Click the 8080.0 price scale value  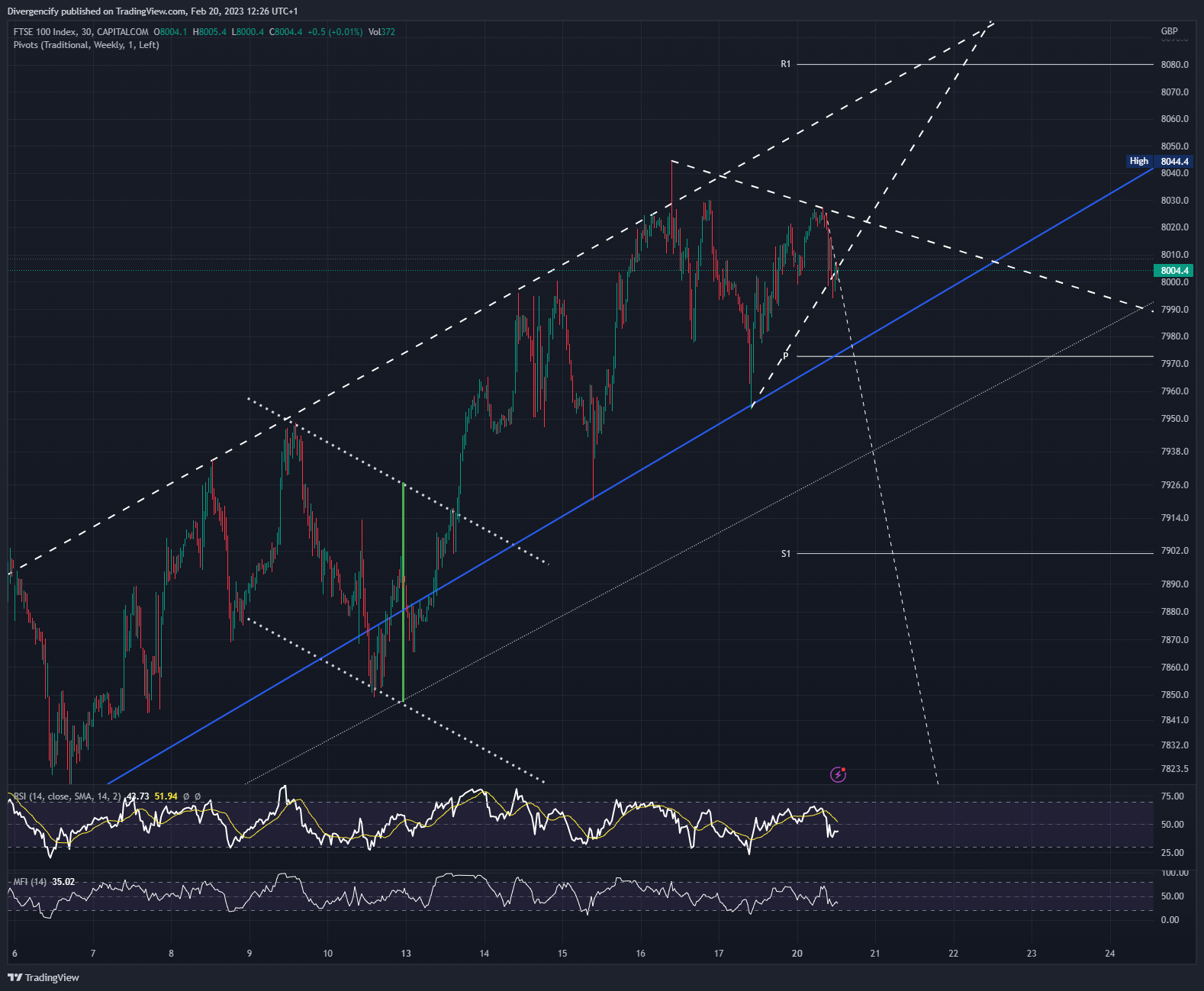1174,65
